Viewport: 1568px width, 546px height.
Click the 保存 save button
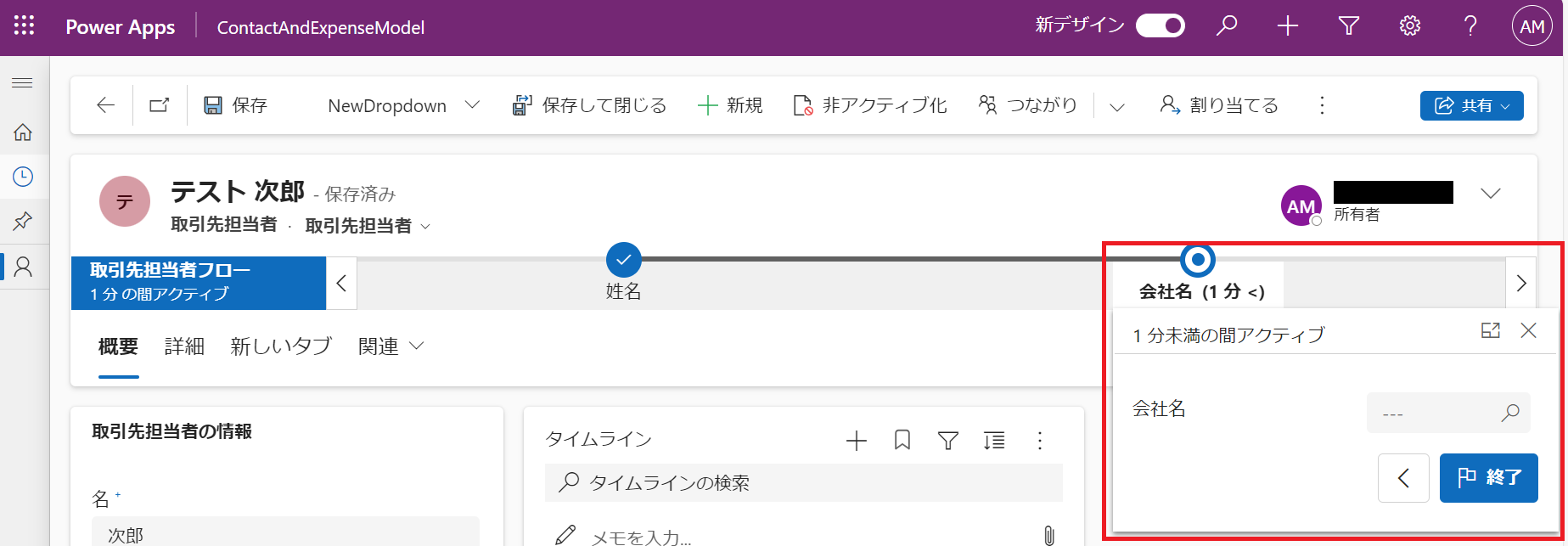(x=236, y=105)
